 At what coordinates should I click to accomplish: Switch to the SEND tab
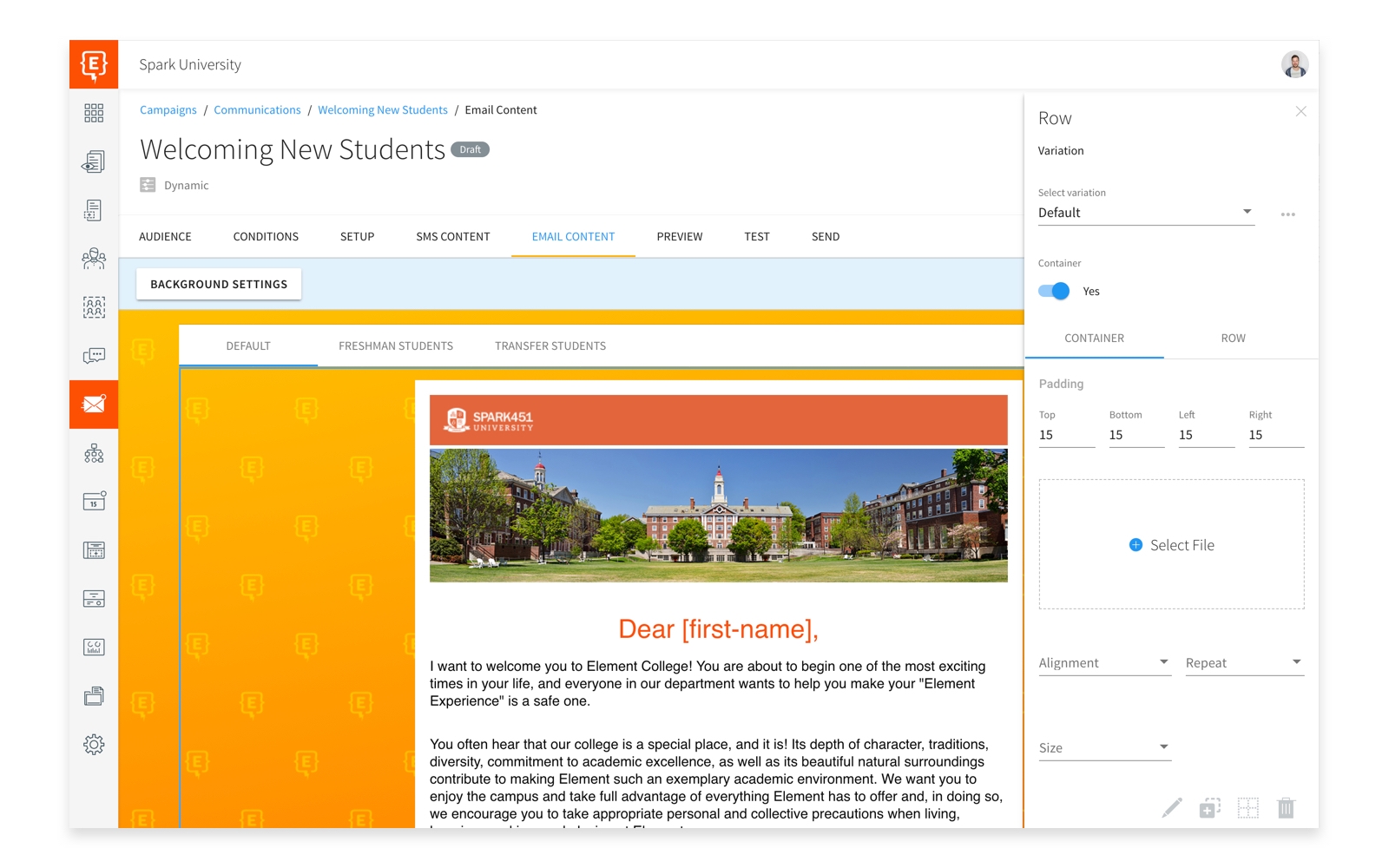826,237
